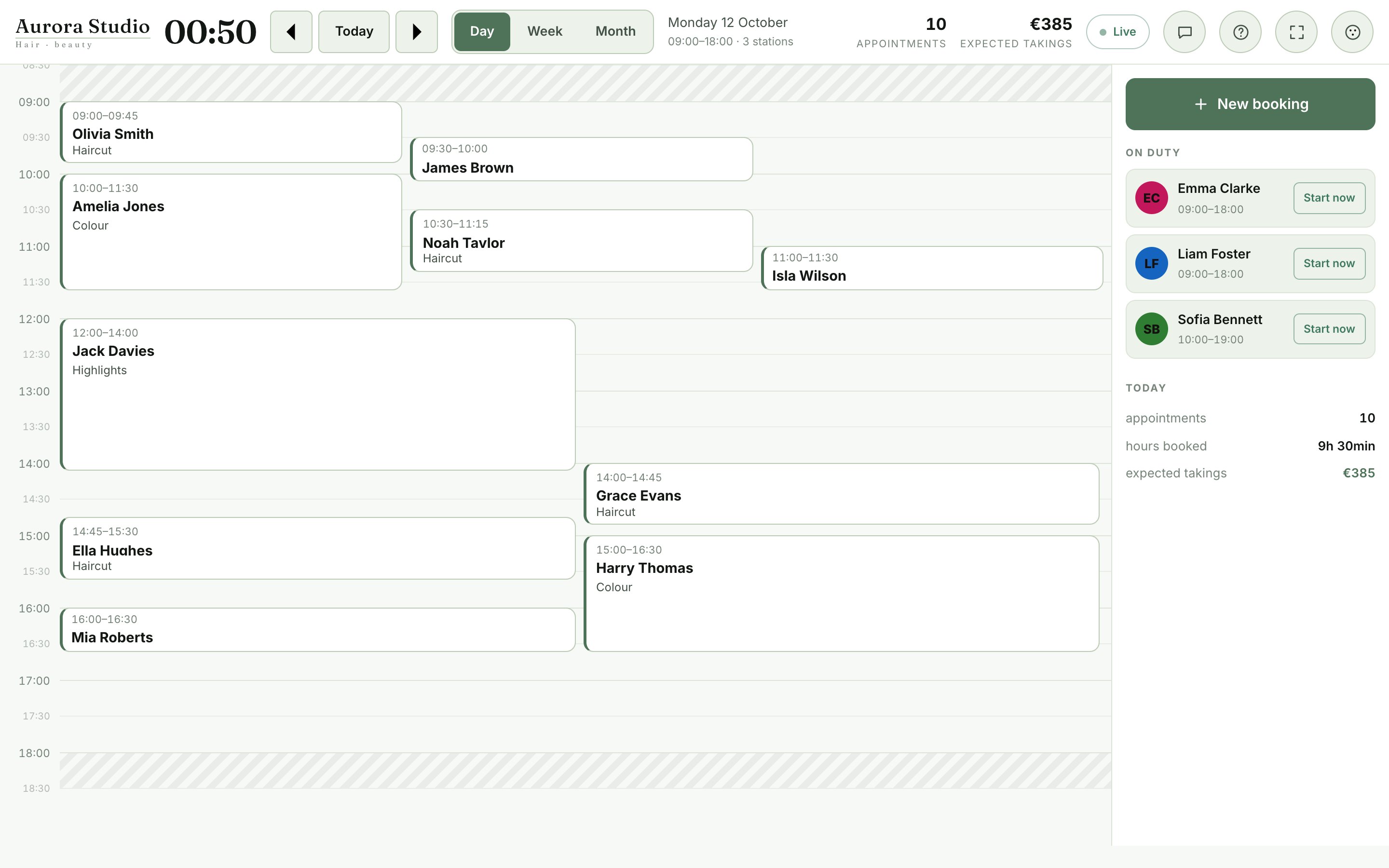Click Sofia Bennett's SB avatar
This screenshot has width=1389, height=868.
[x=1151, y=329]
